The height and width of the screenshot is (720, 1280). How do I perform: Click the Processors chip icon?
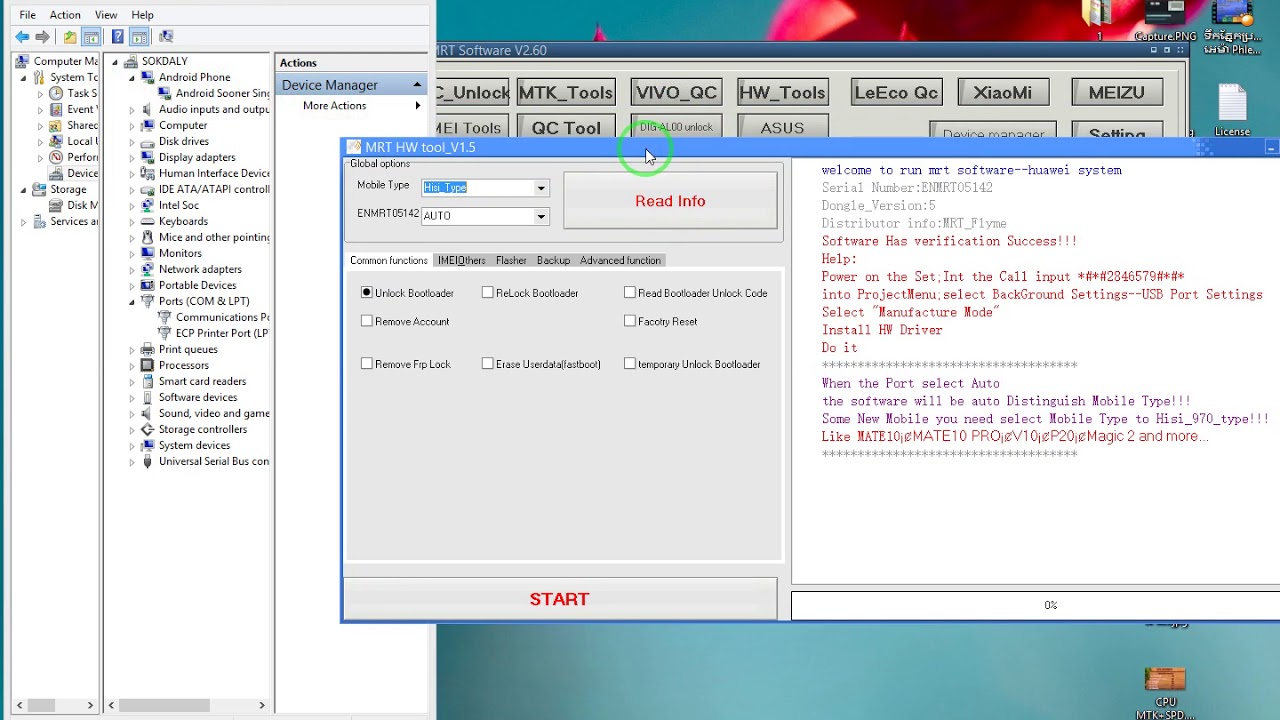147,365
